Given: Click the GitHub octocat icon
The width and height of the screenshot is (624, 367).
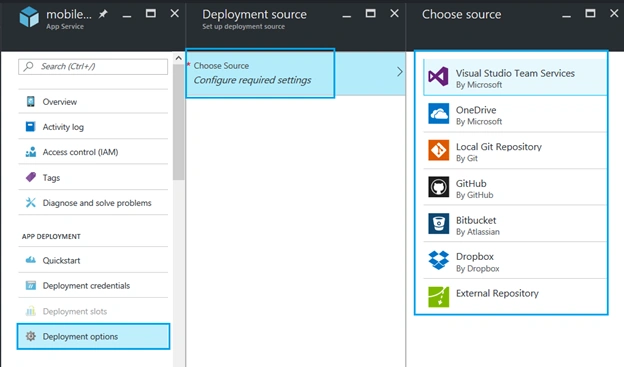Looking at the screenshot, I should tap(439, 187).
